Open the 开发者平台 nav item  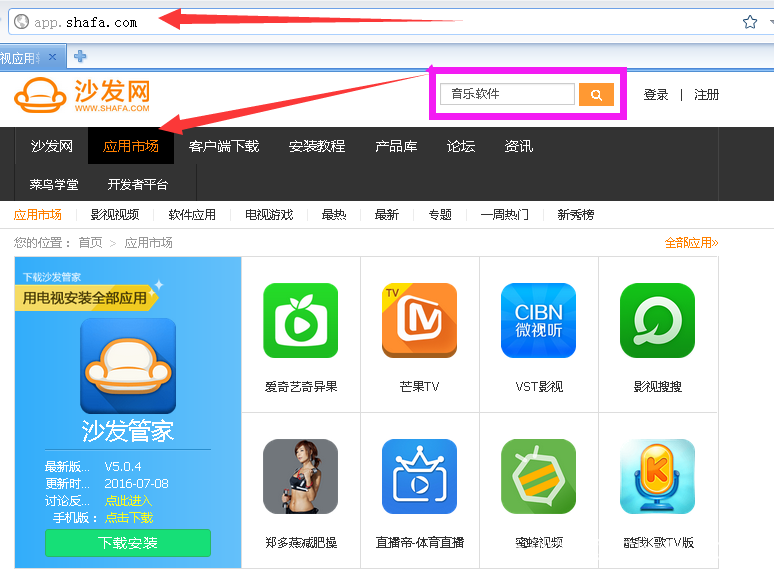(138, 184)
